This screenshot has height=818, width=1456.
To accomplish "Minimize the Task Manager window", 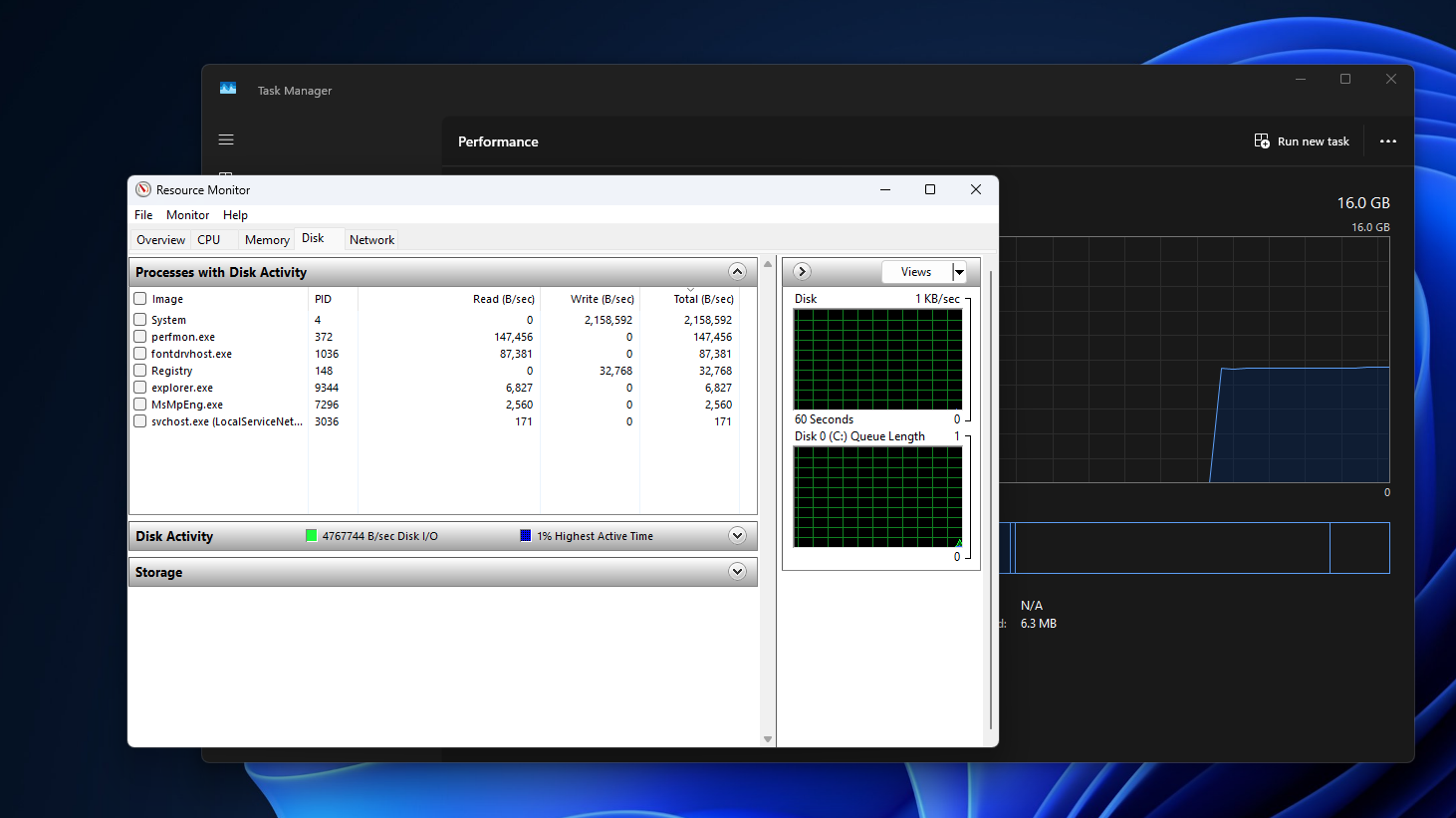I will point(1301,79).
